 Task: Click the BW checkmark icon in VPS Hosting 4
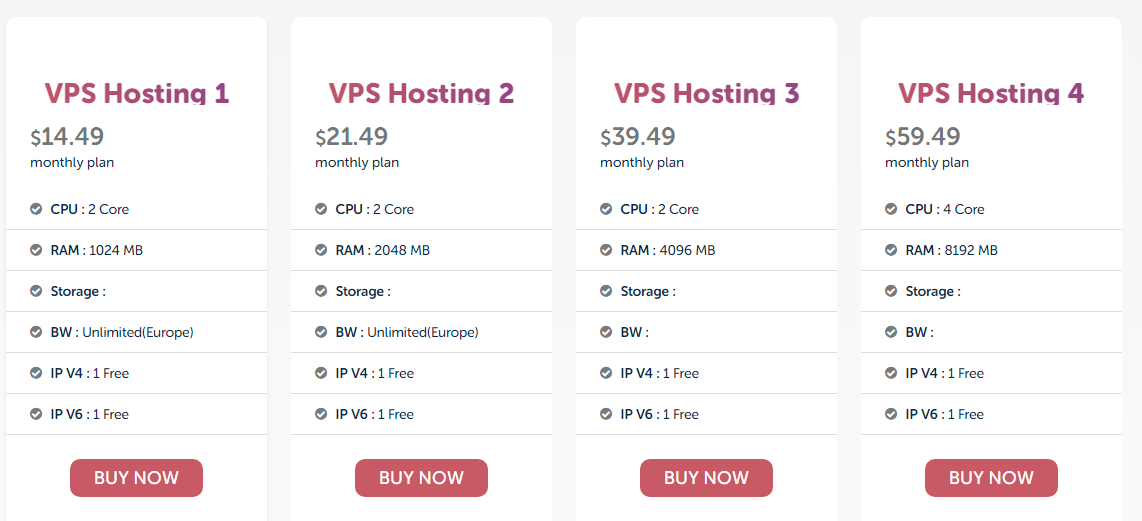[x=891, y=332]
